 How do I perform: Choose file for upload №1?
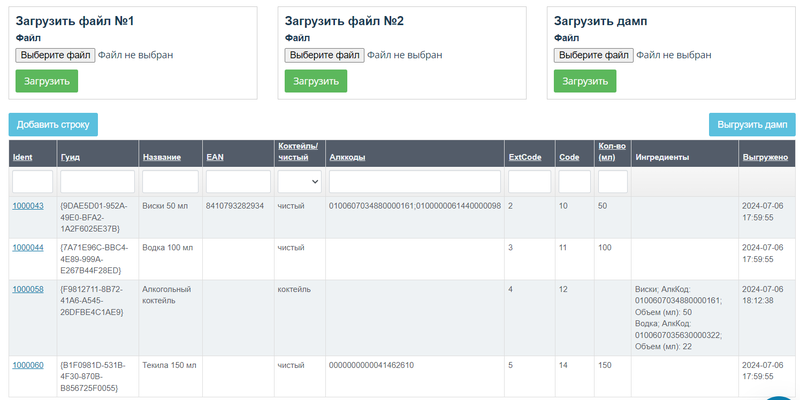[x=55, y=55]
